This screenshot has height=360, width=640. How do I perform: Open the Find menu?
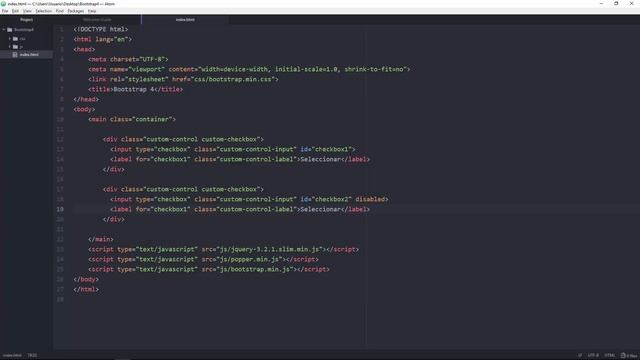pyautogui.click(x=60, y=11)
